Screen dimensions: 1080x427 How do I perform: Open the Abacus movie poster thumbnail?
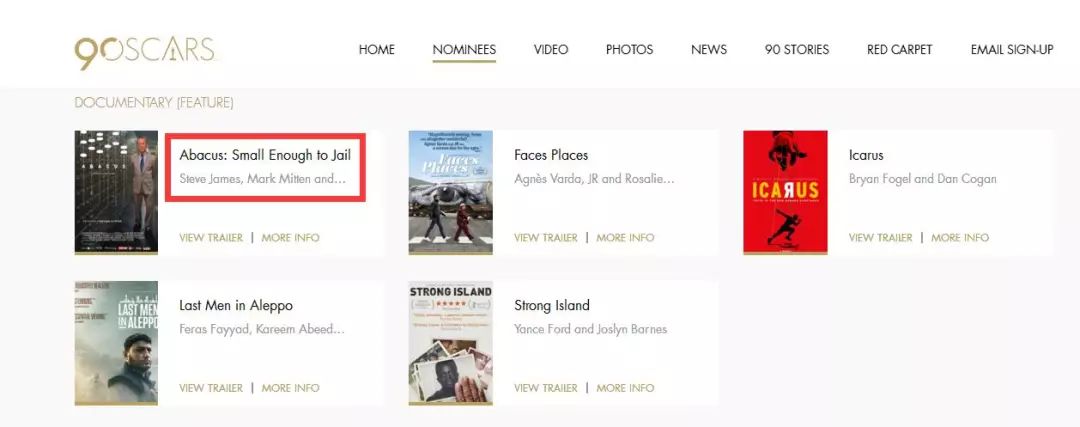(x=116, y=192)
